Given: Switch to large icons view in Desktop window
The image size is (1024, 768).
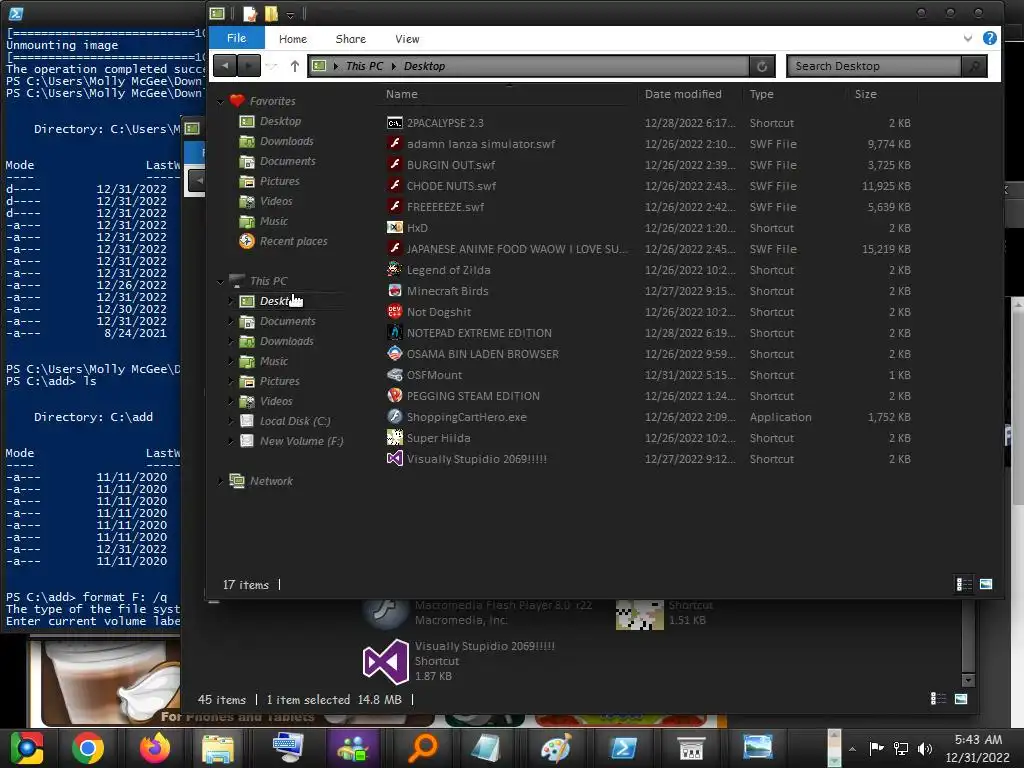Looking at the screenshot, I should tap(985, 584).
